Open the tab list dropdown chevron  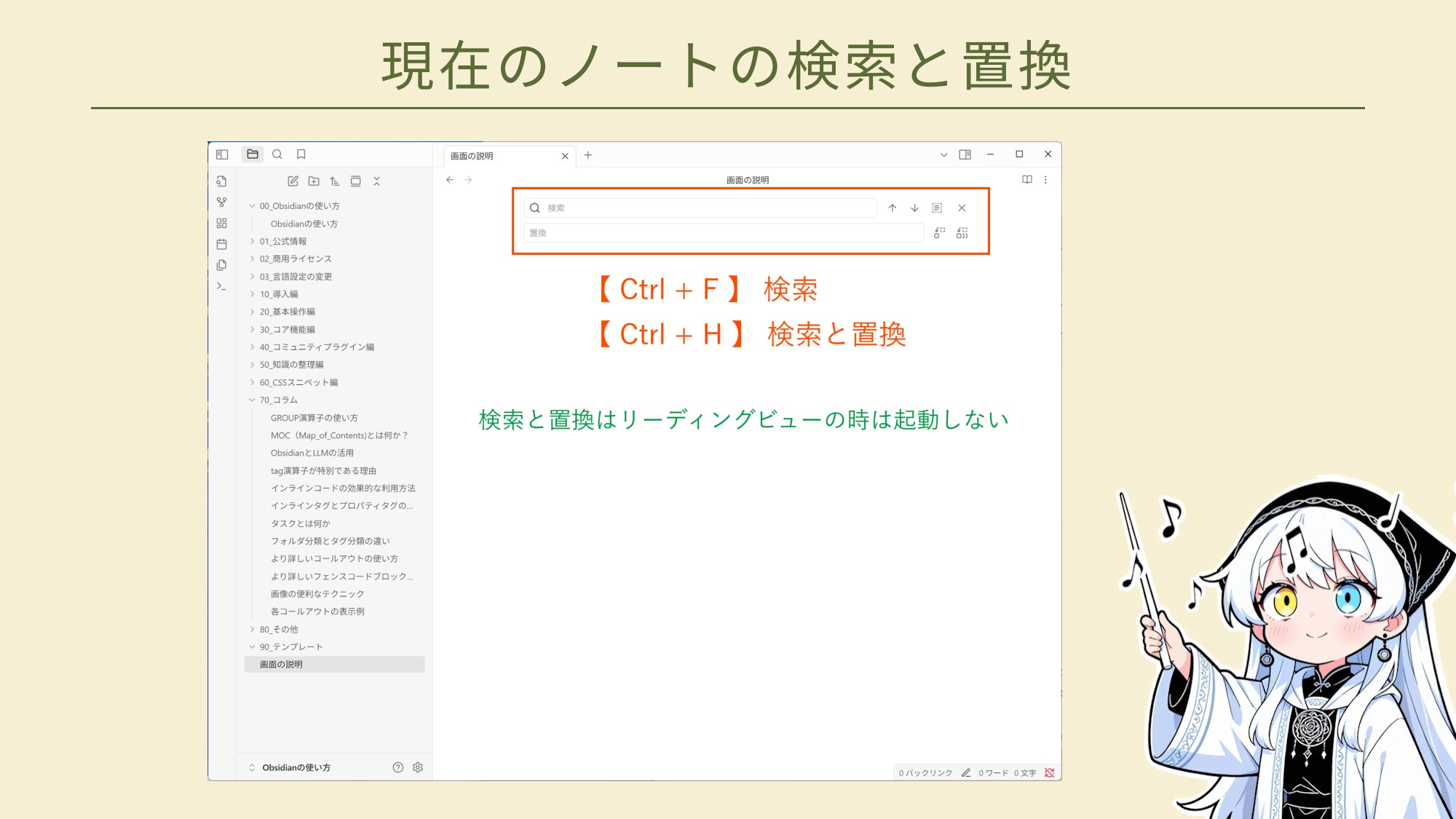[x=943, y=155]
